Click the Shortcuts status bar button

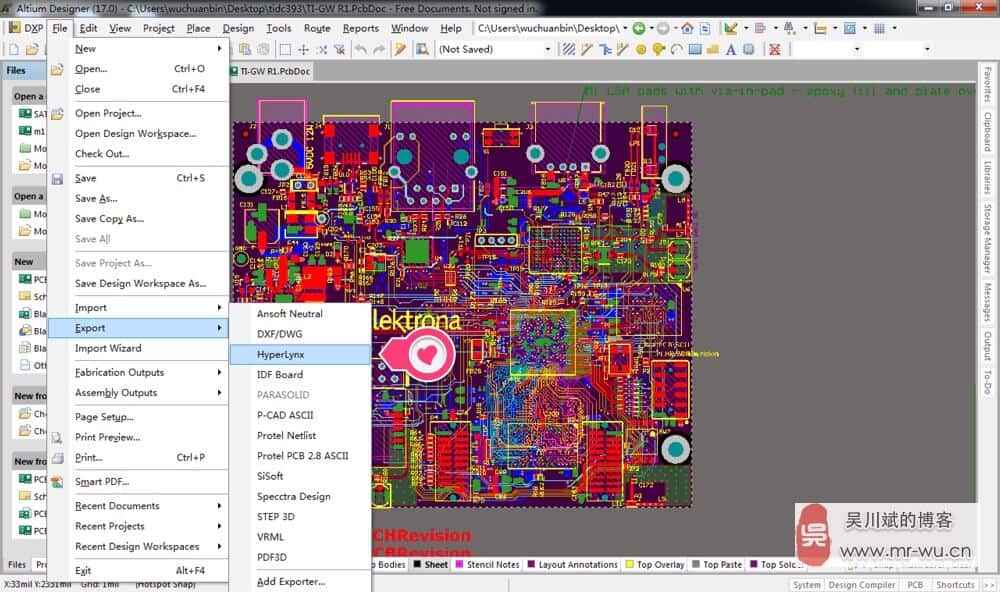[x=955, y=585]
